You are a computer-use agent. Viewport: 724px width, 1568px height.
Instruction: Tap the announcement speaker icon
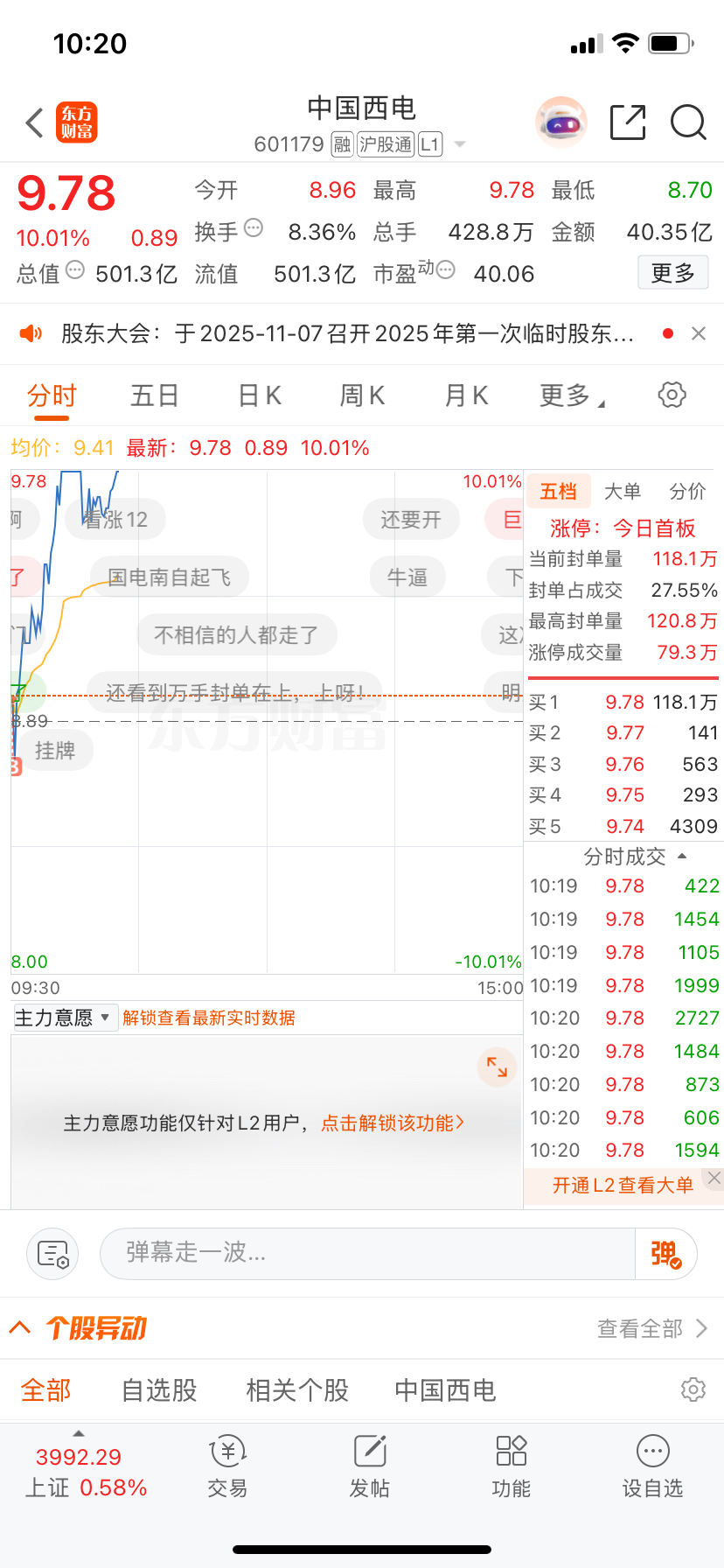click(31, 333)
